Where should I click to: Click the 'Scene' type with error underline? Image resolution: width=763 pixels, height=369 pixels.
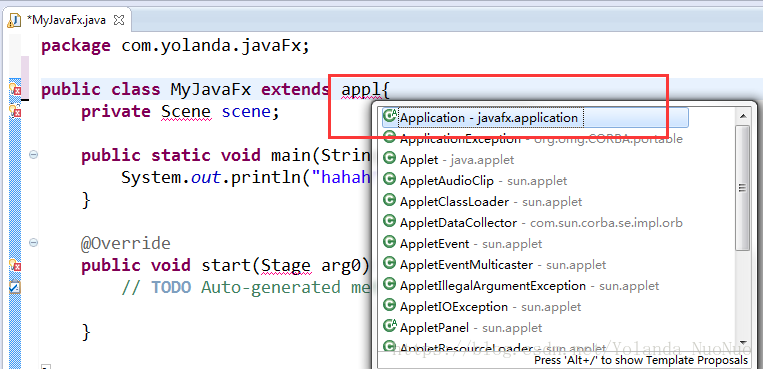[x=186, y=112]
